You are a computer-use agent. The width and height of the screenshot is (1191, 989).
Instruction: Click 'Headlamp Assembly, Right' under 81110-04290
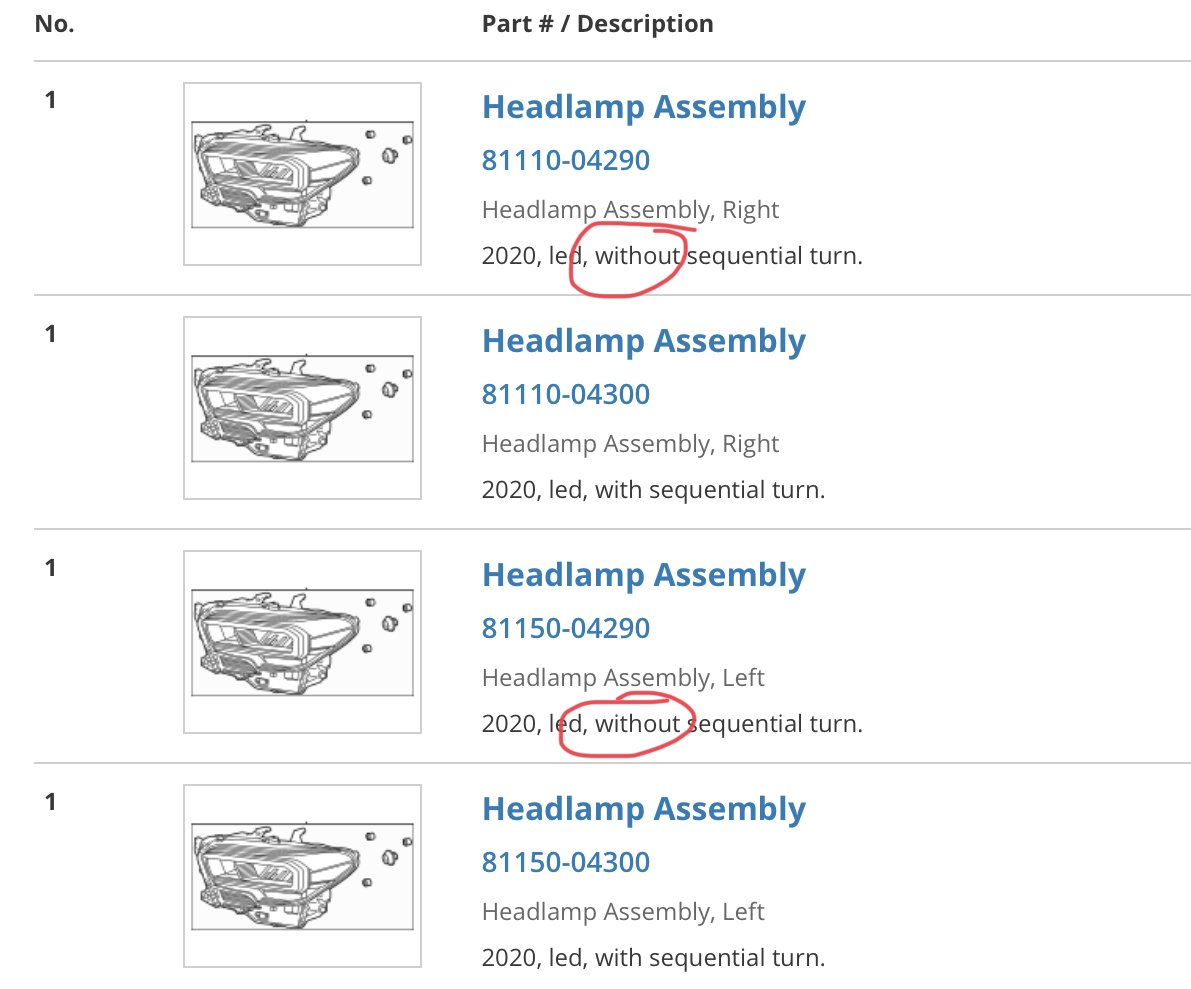click(630, 210)
